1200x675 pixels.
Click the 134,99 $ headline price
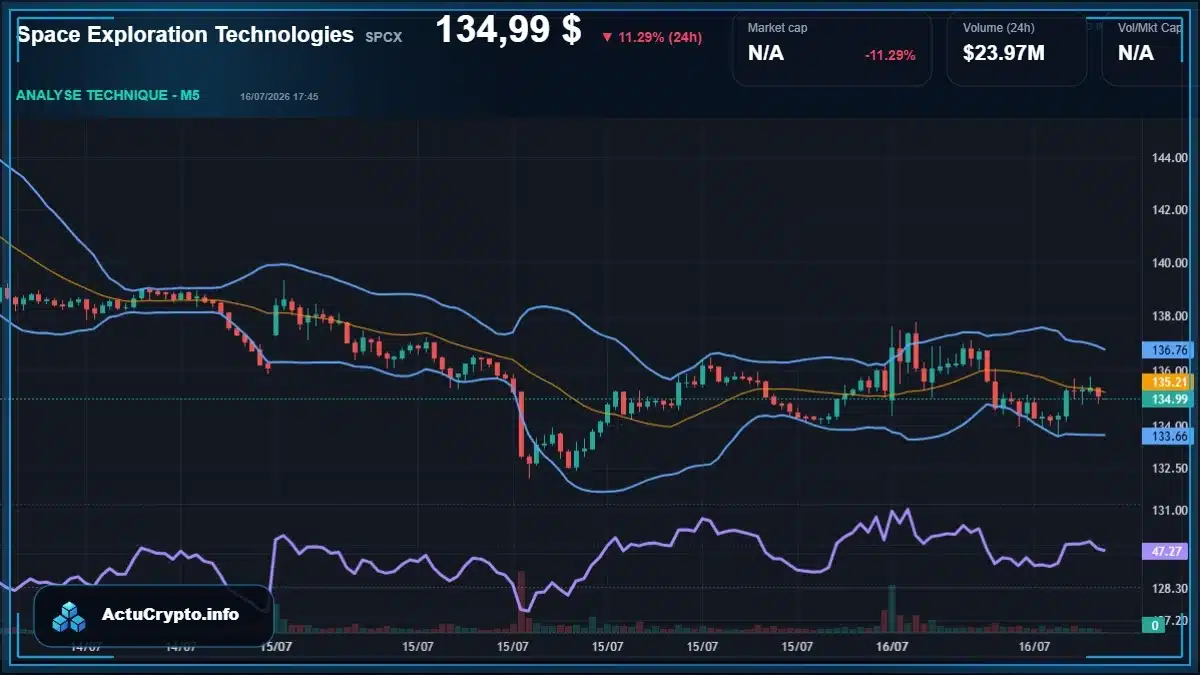tap(508, 30)
